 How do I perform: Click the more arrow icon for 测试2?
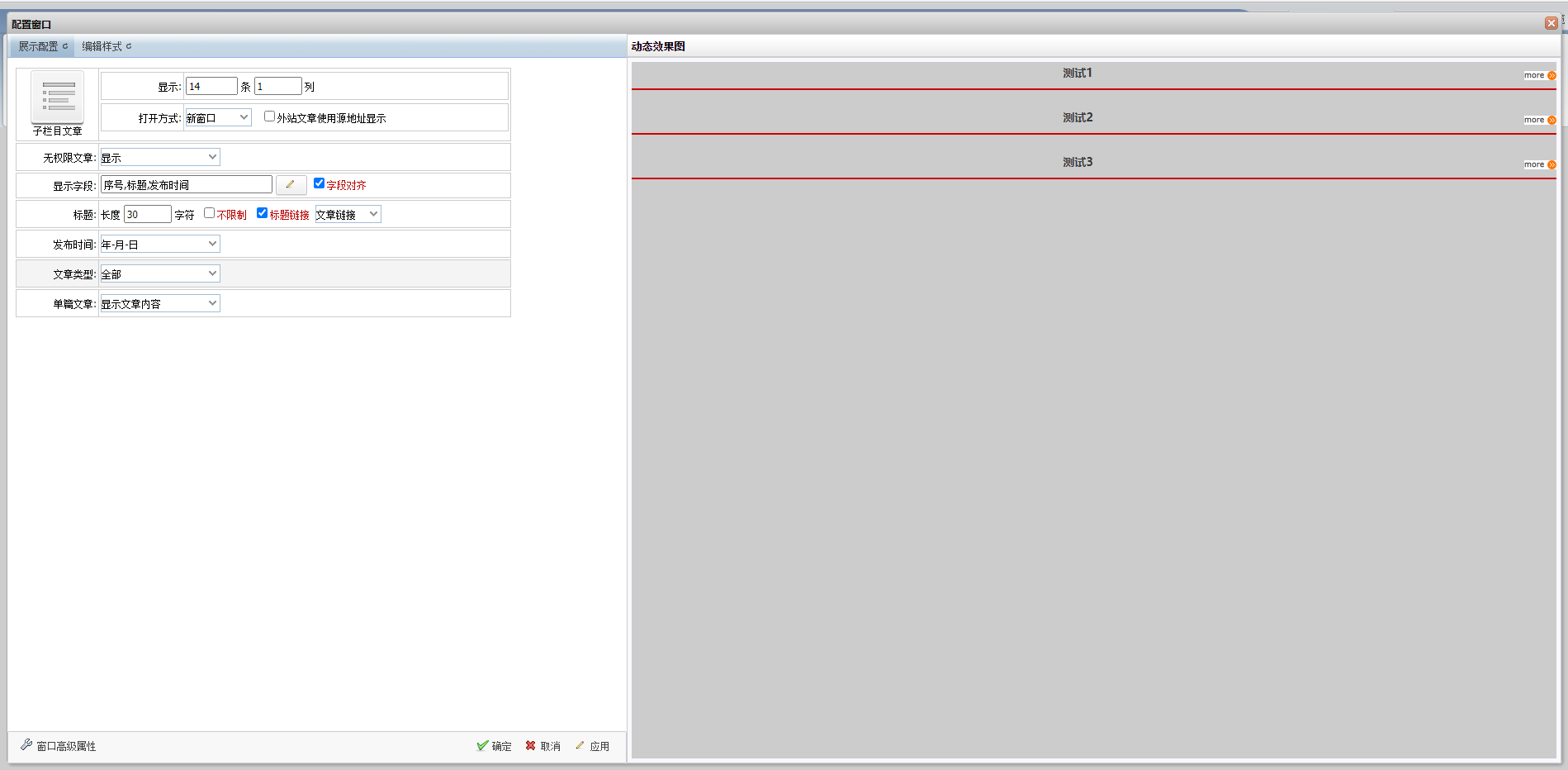[1551, 120]
